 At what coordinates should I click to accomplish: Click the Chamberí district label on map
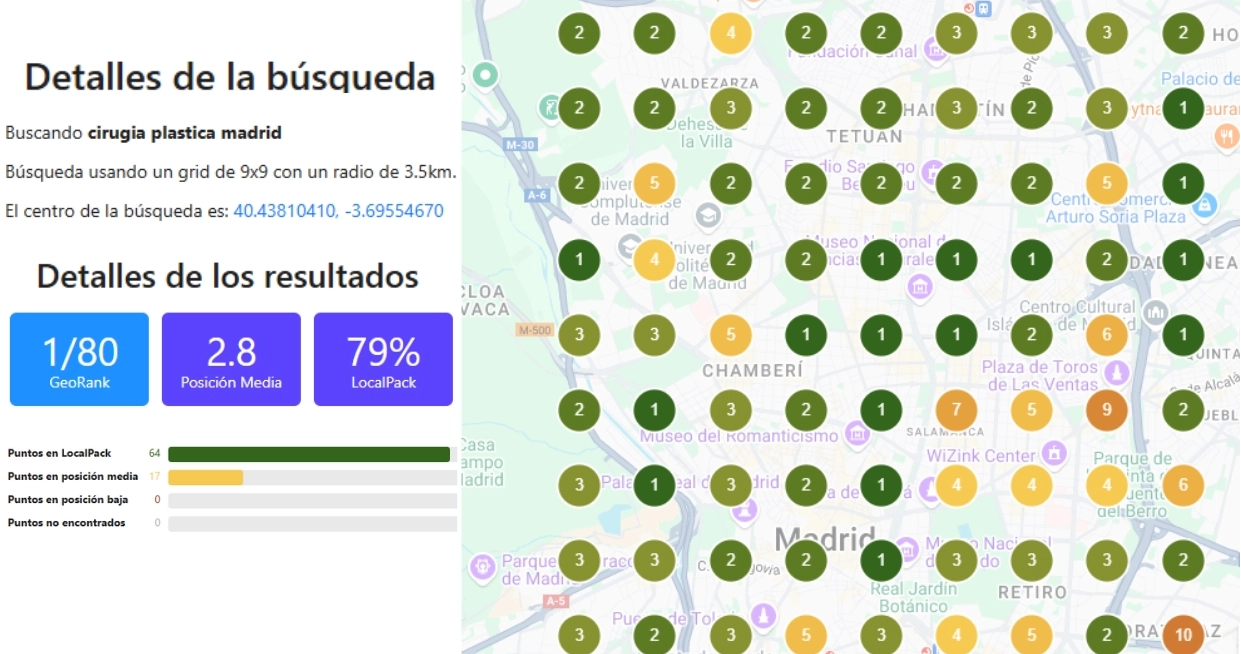(x=752, y=371)
